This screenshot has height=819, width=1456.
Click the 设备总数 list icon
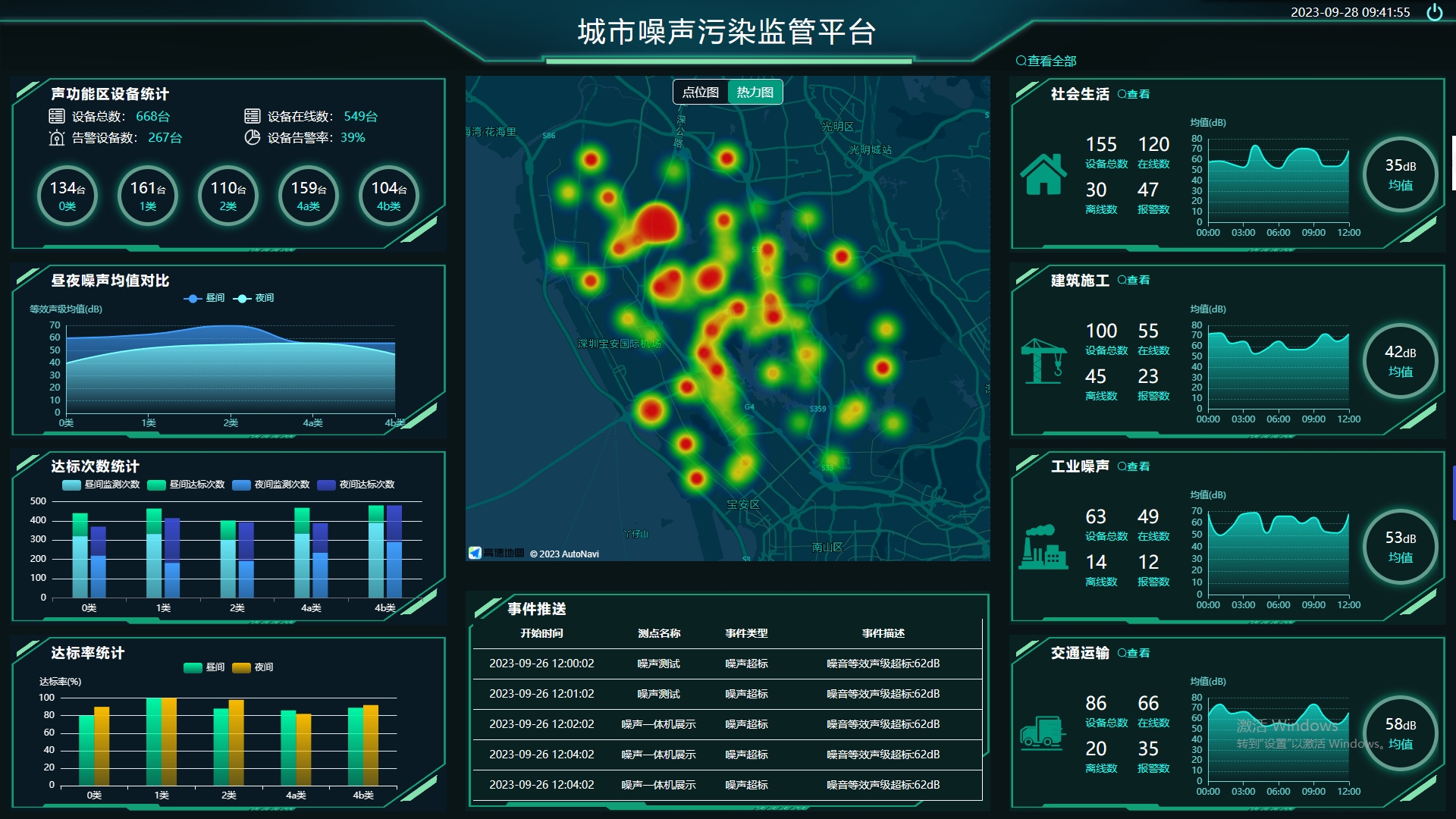pos(57,116)
